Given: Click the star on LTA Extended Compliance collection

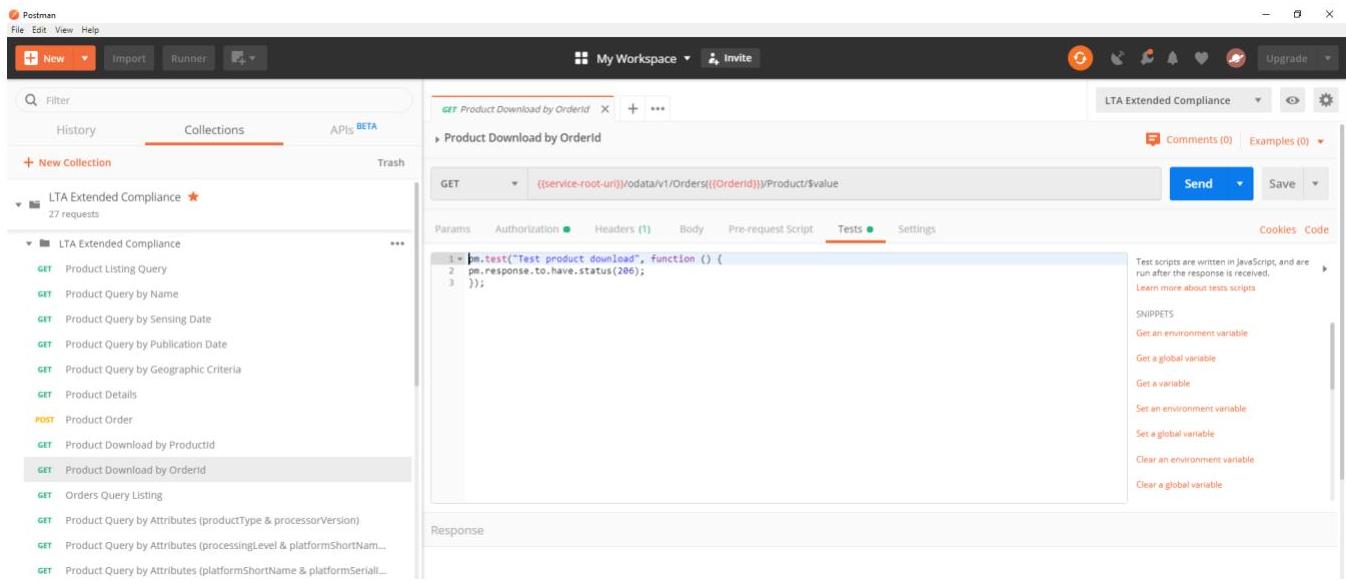Looking at the screenshot, I should pos(194,197).
